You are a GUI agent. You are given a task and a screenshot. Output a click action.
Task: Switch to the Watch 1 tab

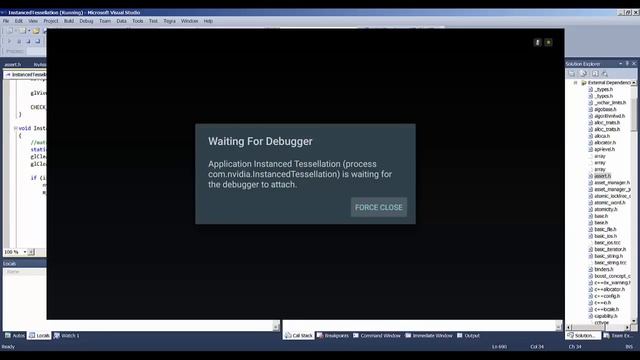(67, 336)
